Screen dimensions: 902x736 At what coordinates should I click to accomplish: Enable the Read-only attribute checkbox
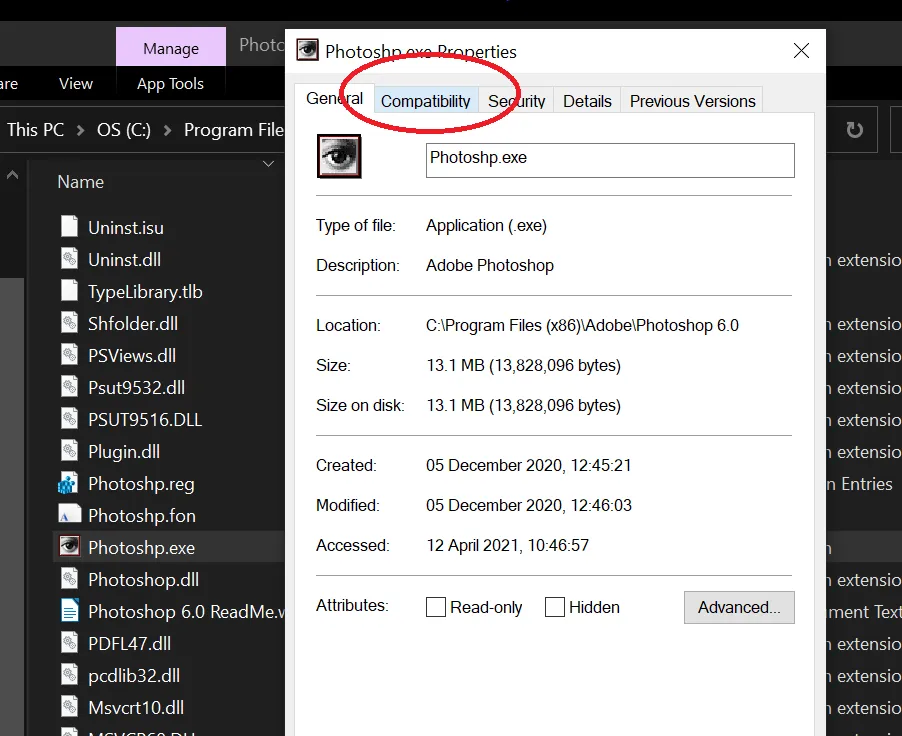click(x=436, y=607)
